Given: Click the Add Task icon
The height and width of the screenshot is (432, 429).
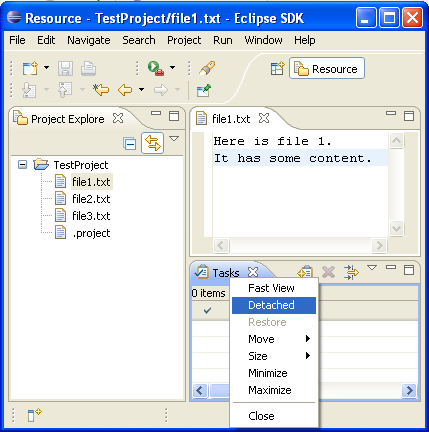Looking at the screenshot, I should click(x=305, y=272).
